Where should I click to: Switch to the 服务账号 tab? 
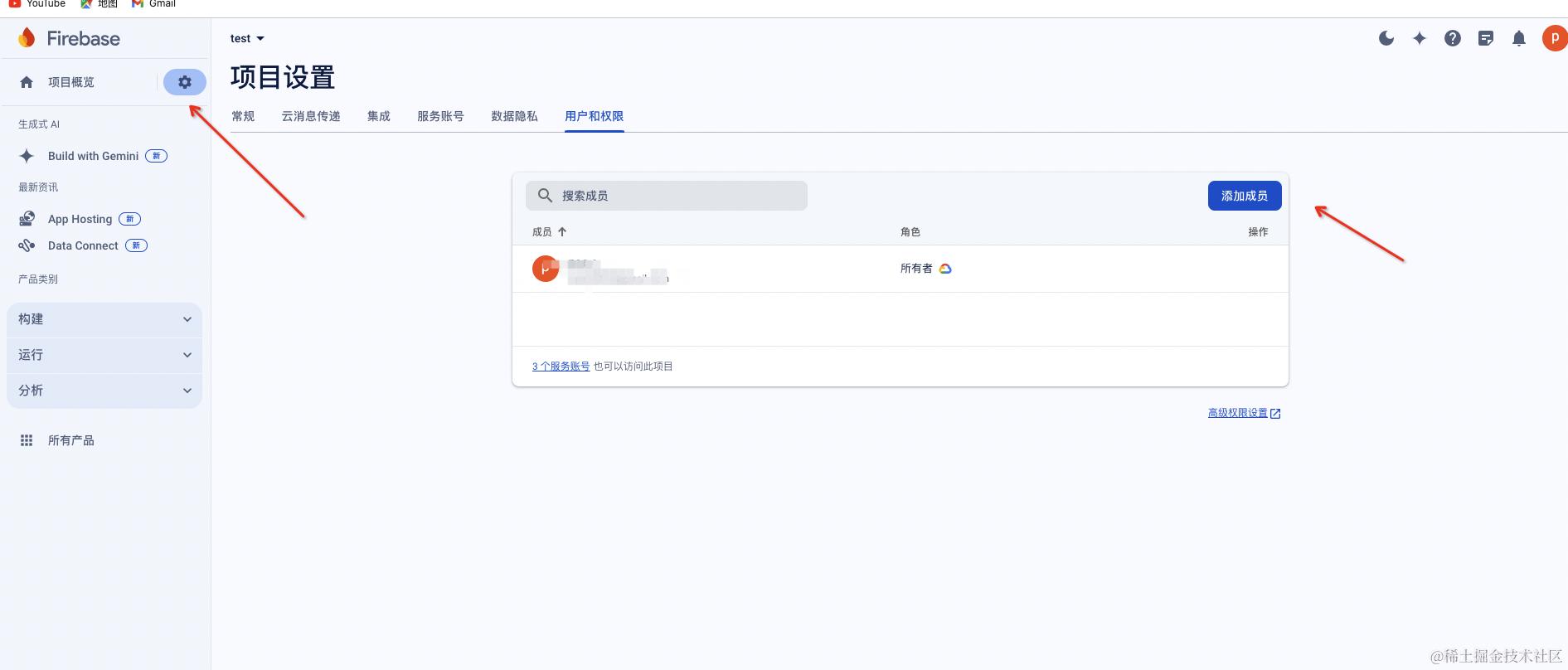[x=440, y=116]
